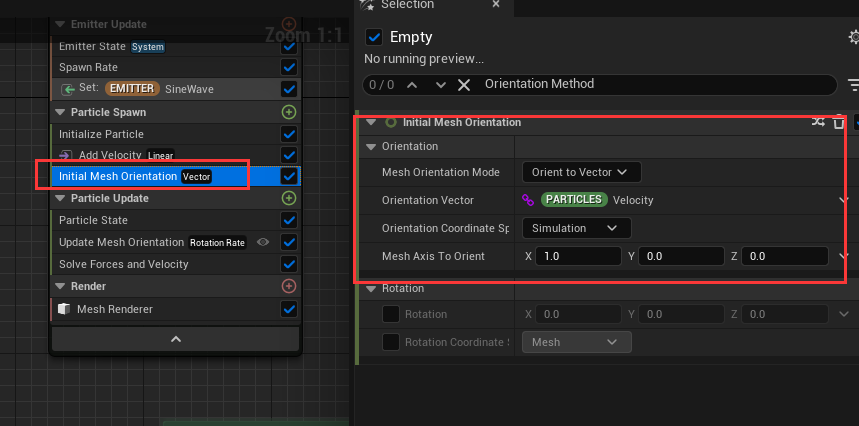The width and height of the screenshot is (859, 426).
Task: Toggle the Empty emitter checkbox
Action: [x=375, y=37]
